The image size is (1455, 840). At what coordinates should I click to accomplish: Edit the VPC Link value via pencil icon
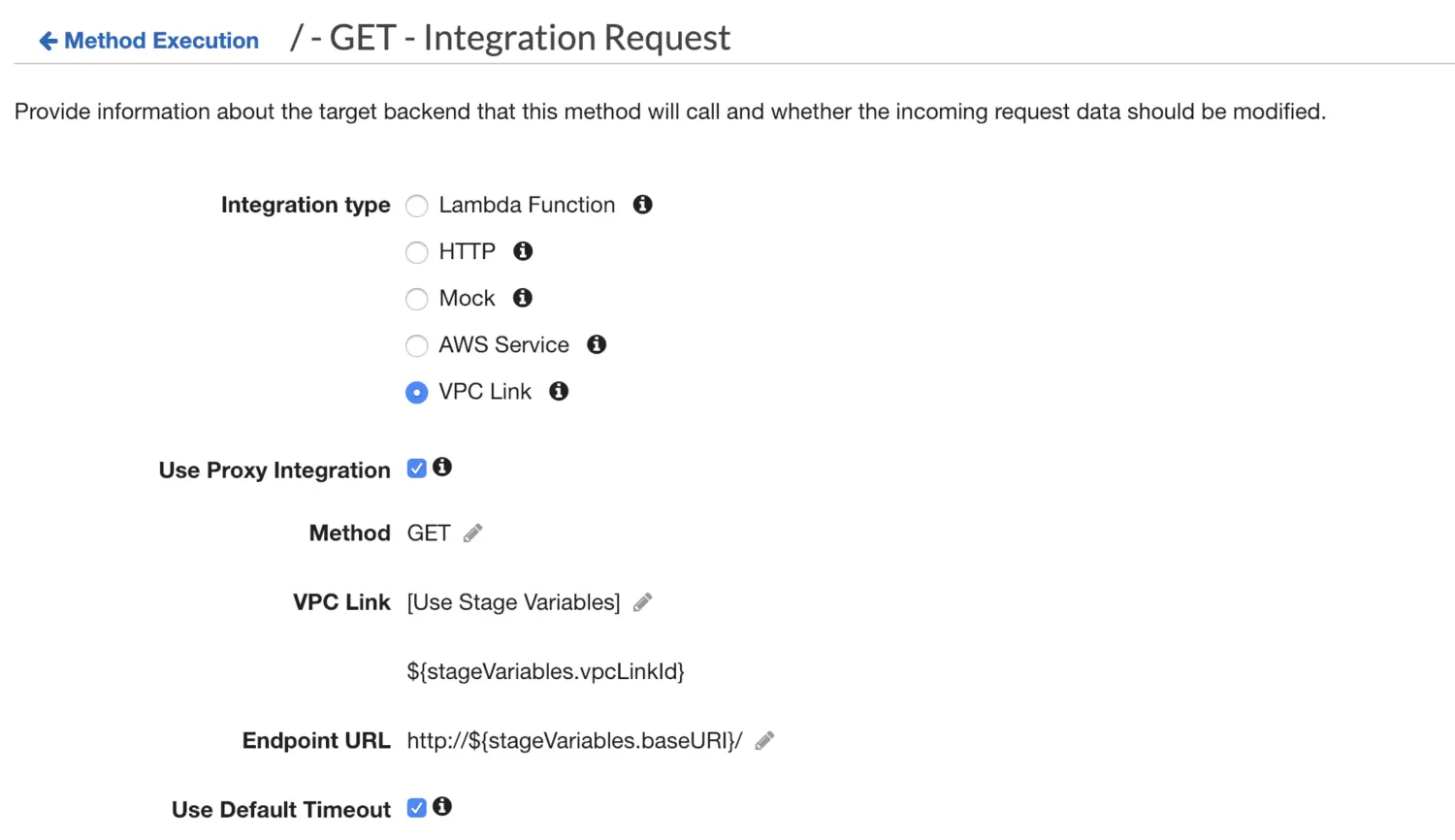coord(642,602)
